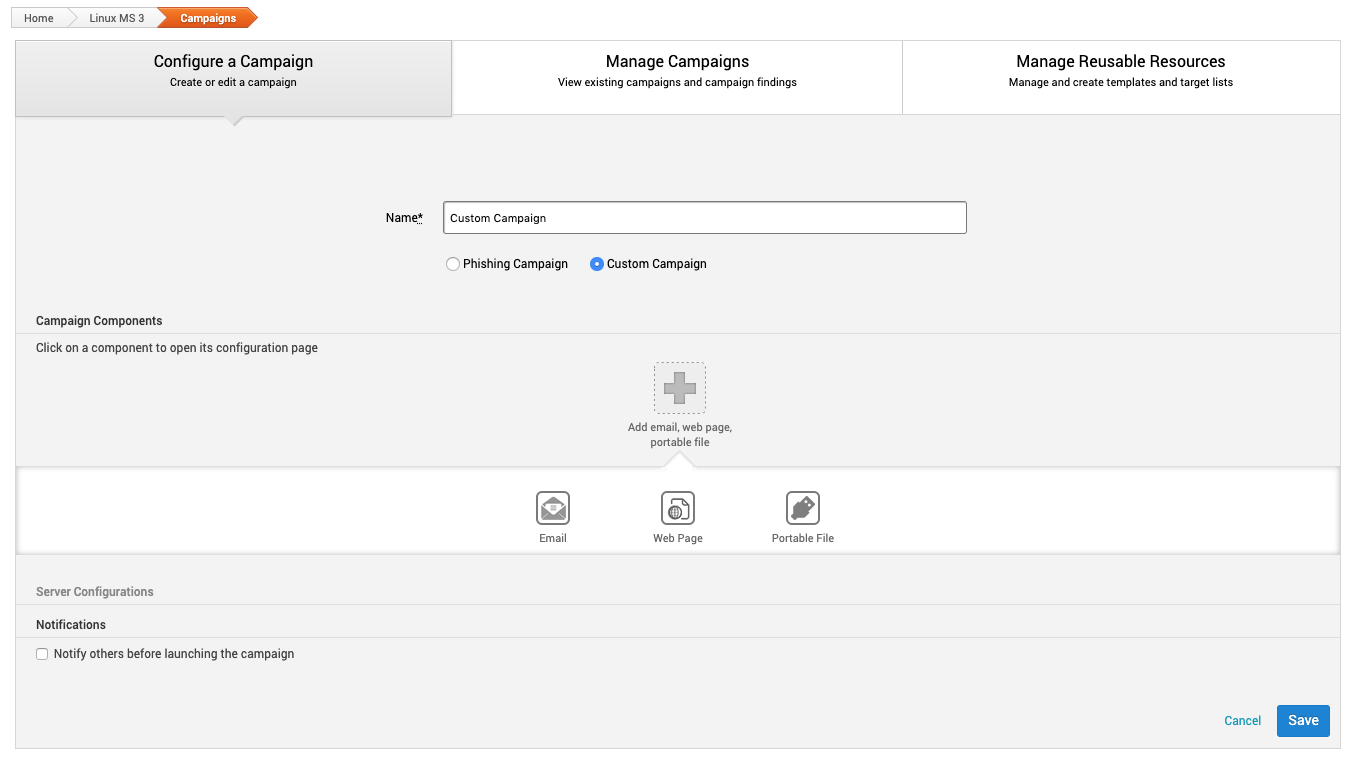The image size is (1349, 760).
Task: Click the orange Campaigns breadcrumb
Action: coord(208,18)
